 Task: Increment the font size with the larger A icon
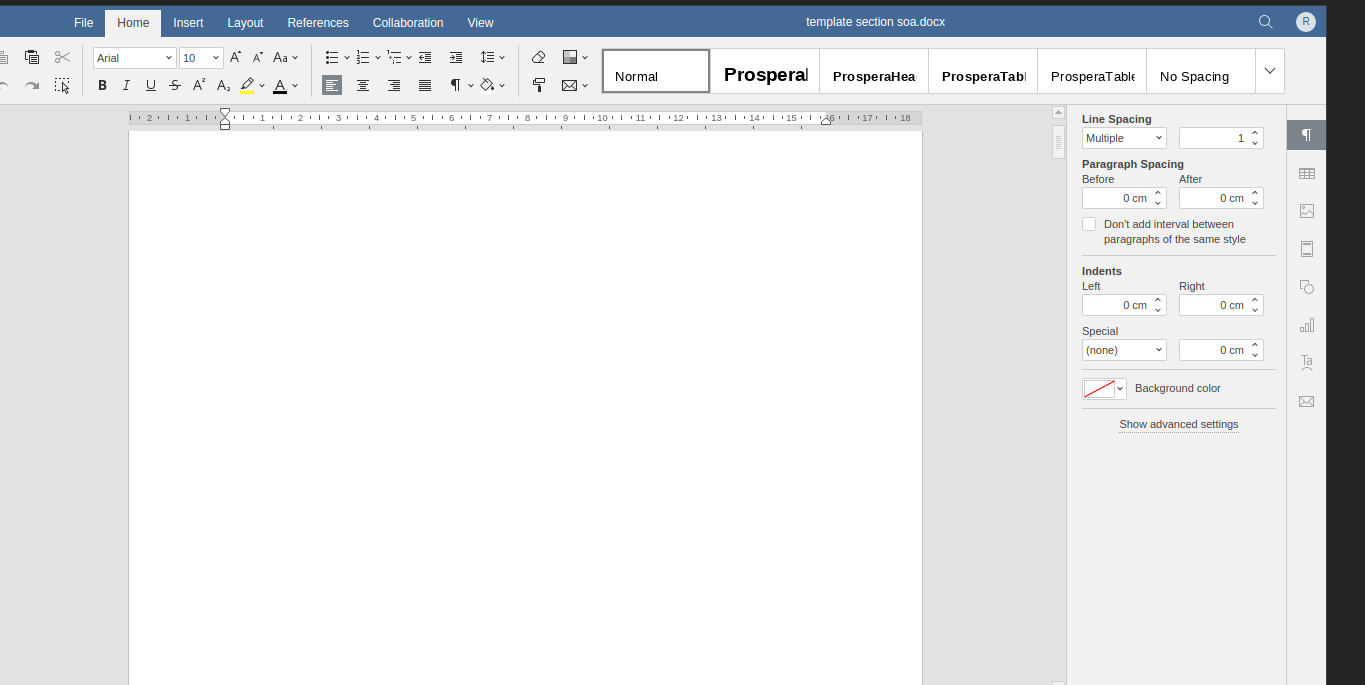coord(235,58)
